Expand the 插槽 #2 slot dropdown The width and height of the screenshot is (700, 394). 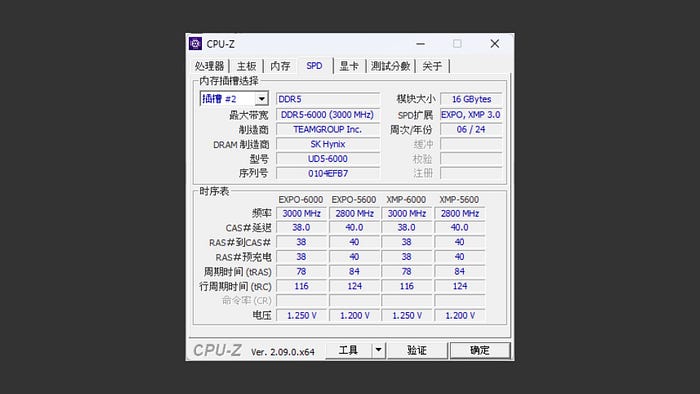pos(262,99)
